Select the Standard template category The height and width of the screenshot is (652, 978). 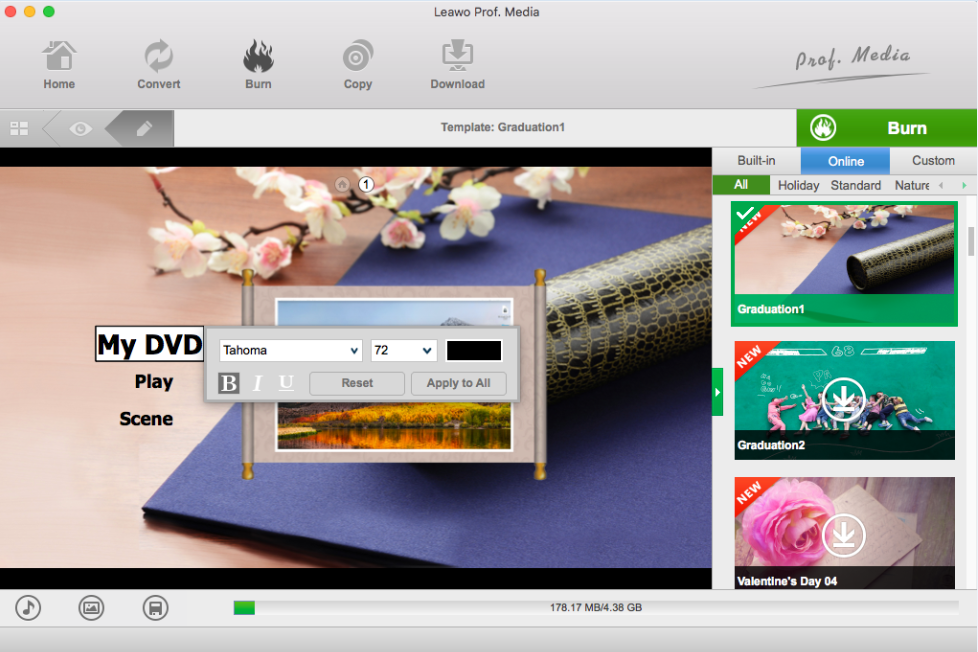click(856, 185)
